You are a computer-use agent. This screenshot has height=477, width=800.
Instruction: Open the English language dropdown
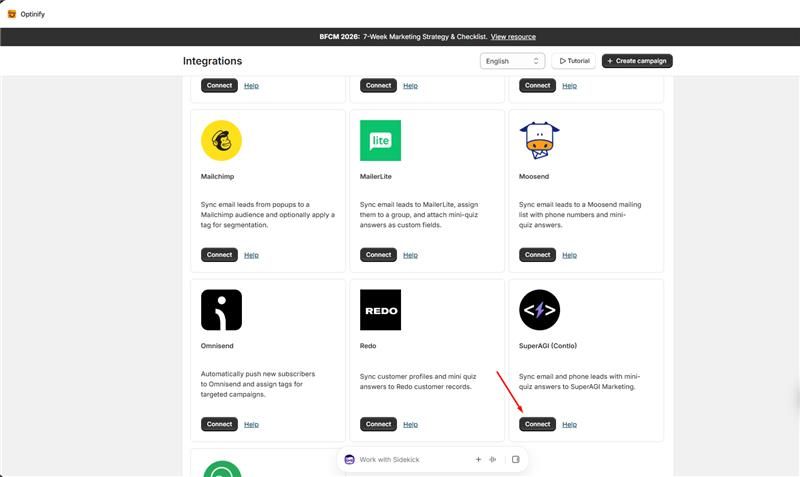(x=512, y=61)
